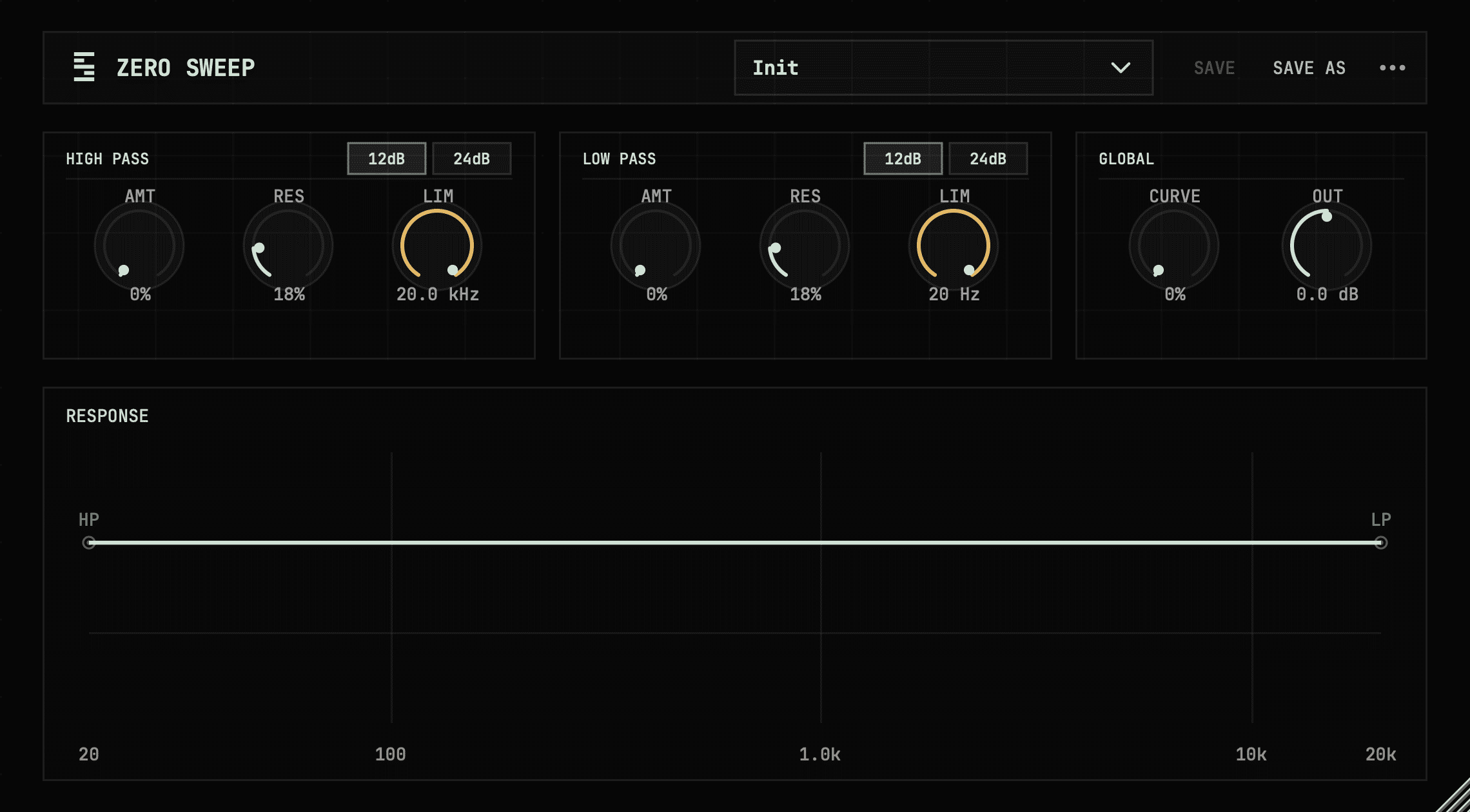Click the High Pass LIM knob
The width and height of the screenshot is (1470, 812).
coord(437,246)
